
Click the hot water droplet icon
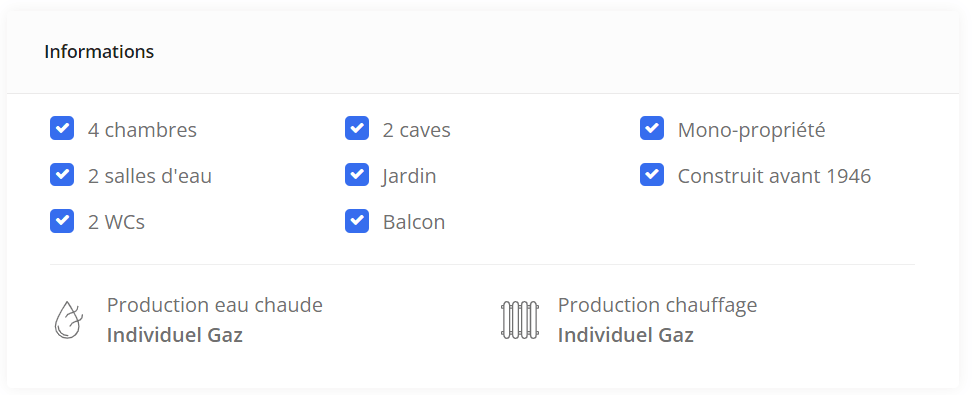click(x=68, y=320)
